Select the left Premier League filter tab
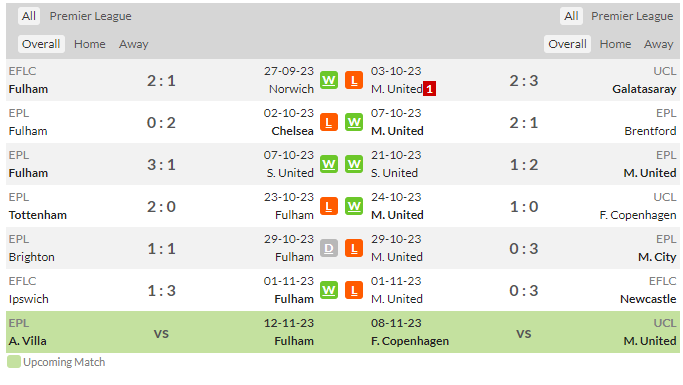This screenshot has height=385, width=683. click(x=90, y=16)
